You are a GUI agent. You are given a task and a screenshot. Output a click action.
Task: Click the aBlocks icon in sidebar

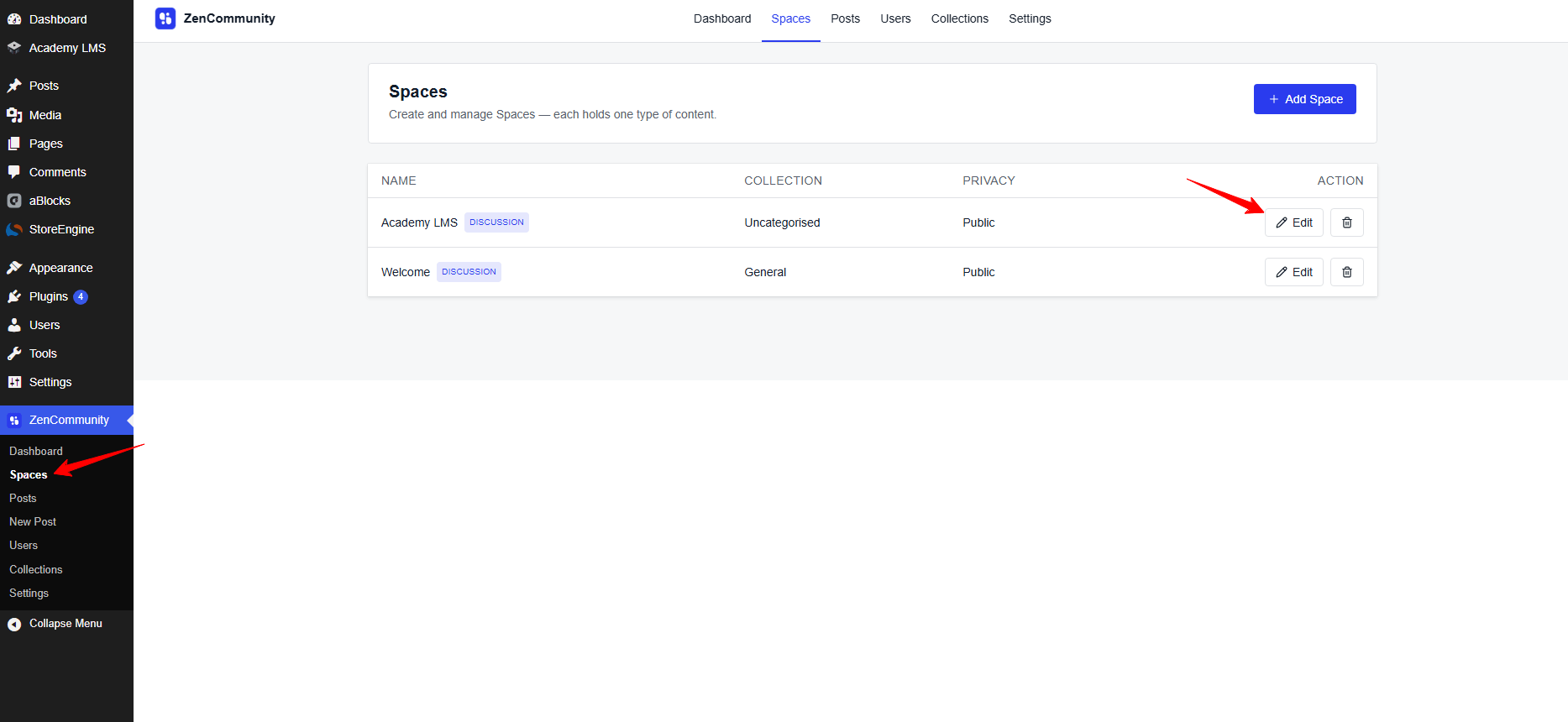point(14,201)
